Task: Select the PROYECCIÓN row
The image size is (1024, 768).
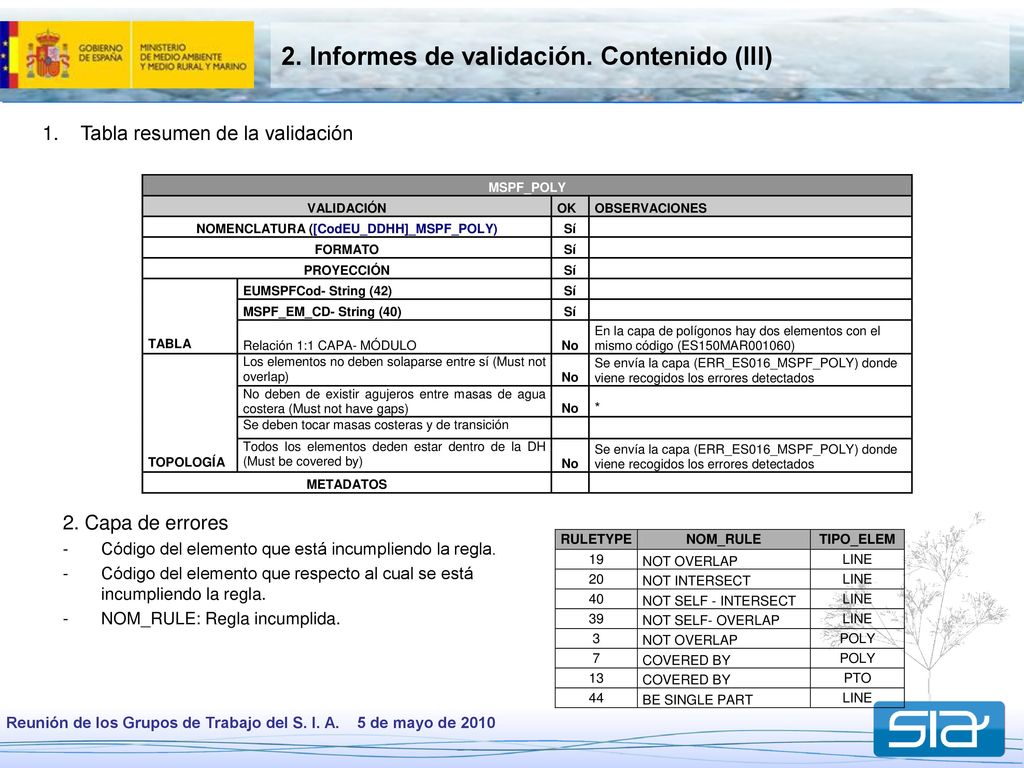Action: (526, 270)
